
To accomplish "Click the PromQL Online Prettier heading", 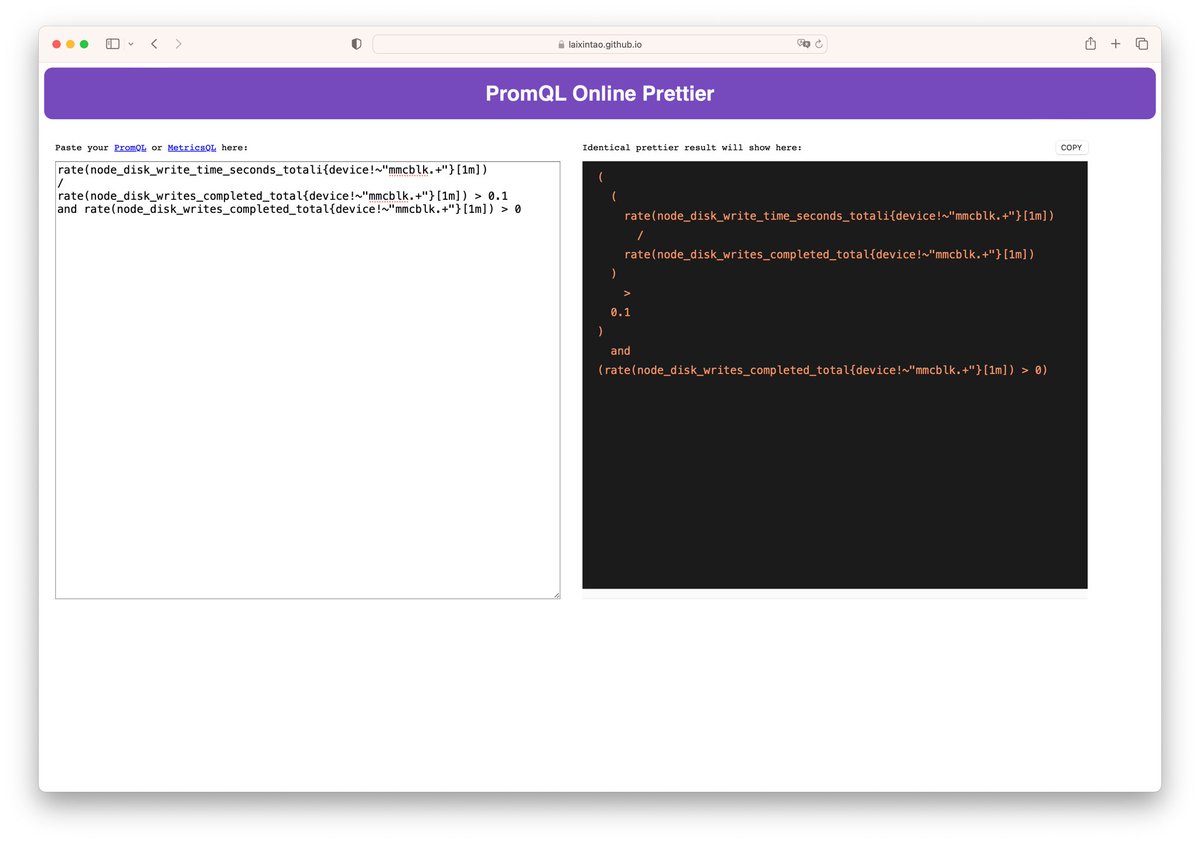I will tap(600, 94).
